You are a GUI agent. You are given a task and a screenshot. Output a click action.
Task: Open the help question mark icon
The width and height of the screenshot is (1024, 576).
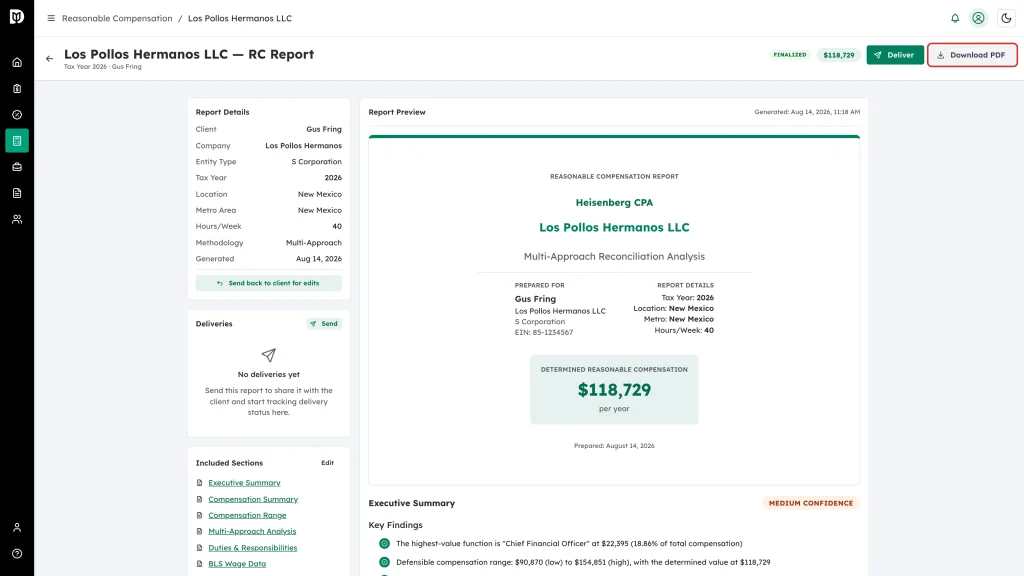tap(17, 554)
